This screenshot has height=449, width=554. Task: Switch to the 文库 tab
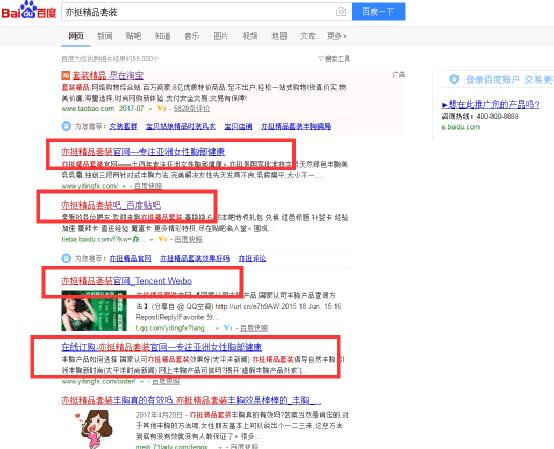coord(308,36)
